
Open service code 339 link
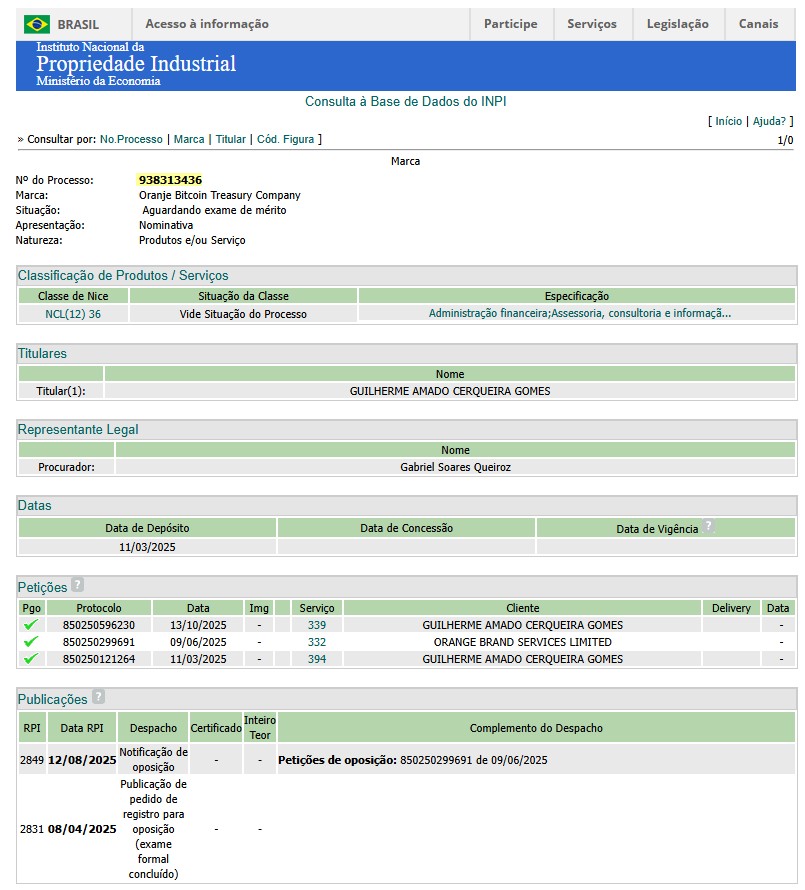[316, 625]
